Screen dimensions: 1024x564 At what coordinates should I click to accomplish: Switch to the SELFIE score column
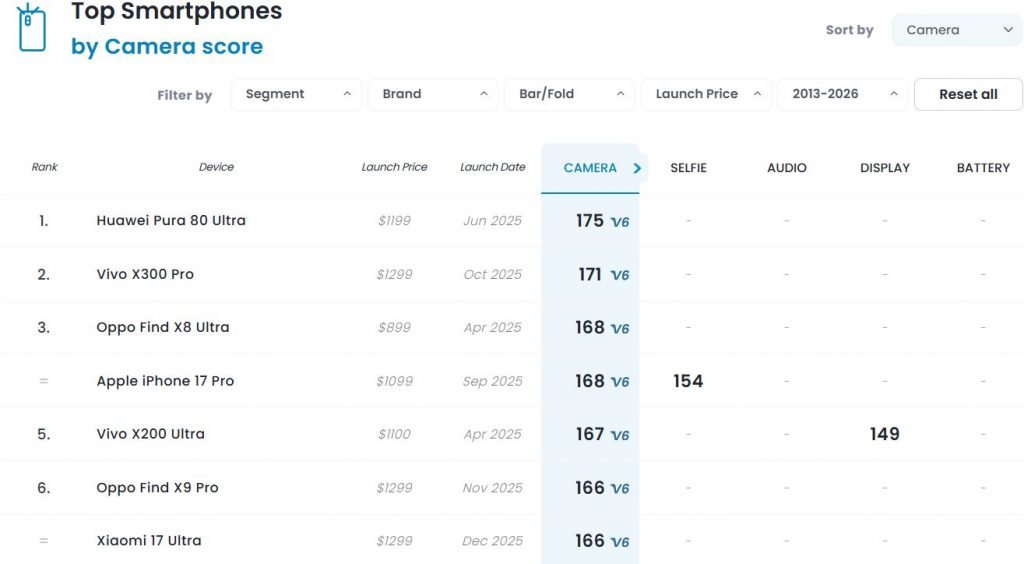688,168
